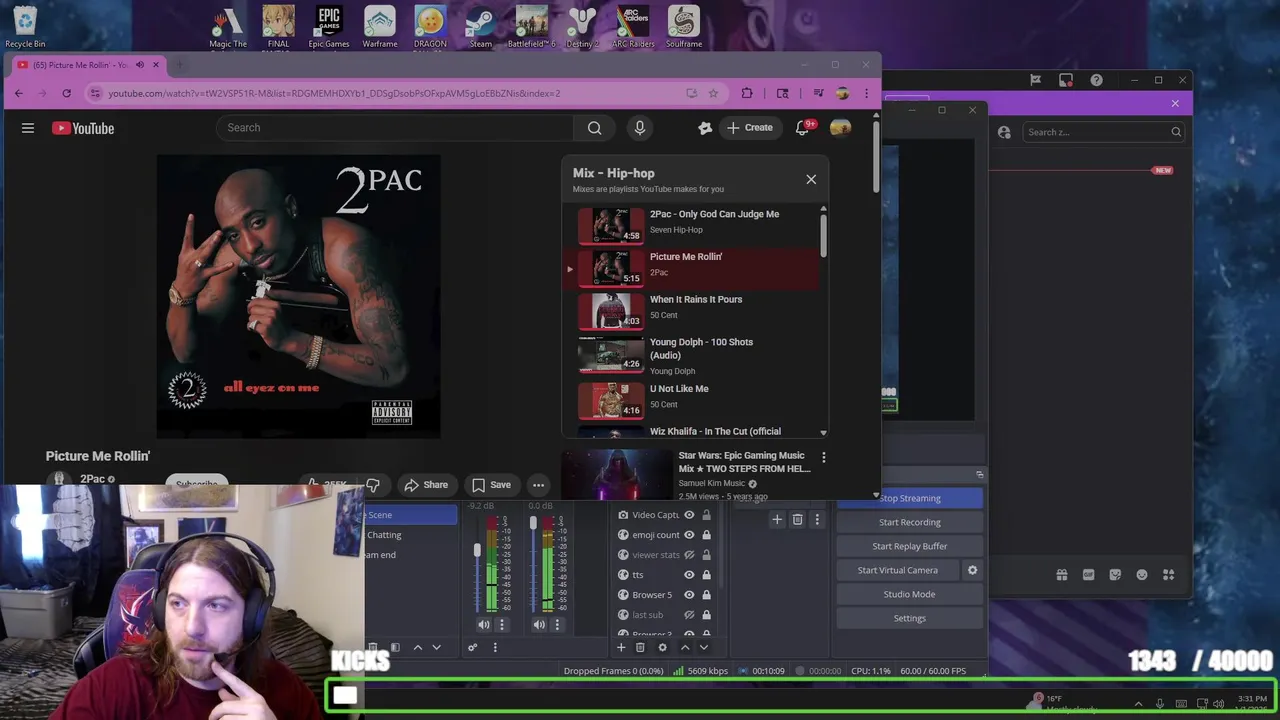Show hidden icons in the system tray
The width and height of the screenshot is (1280, 720).
tap(1138, 704)
